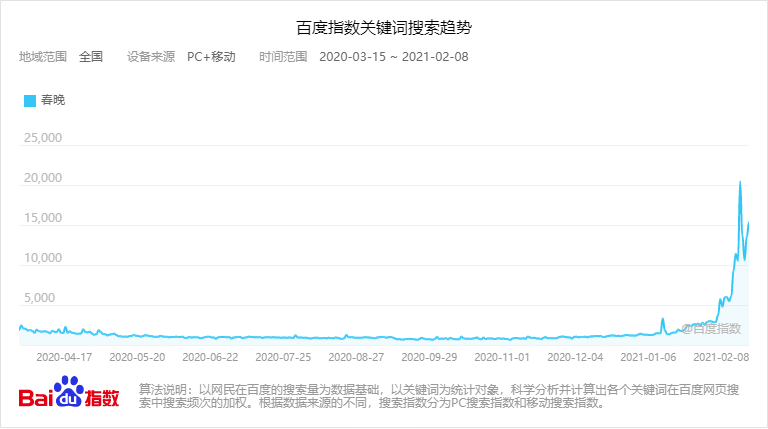Click the 时间范围 label

pos(283,56)
